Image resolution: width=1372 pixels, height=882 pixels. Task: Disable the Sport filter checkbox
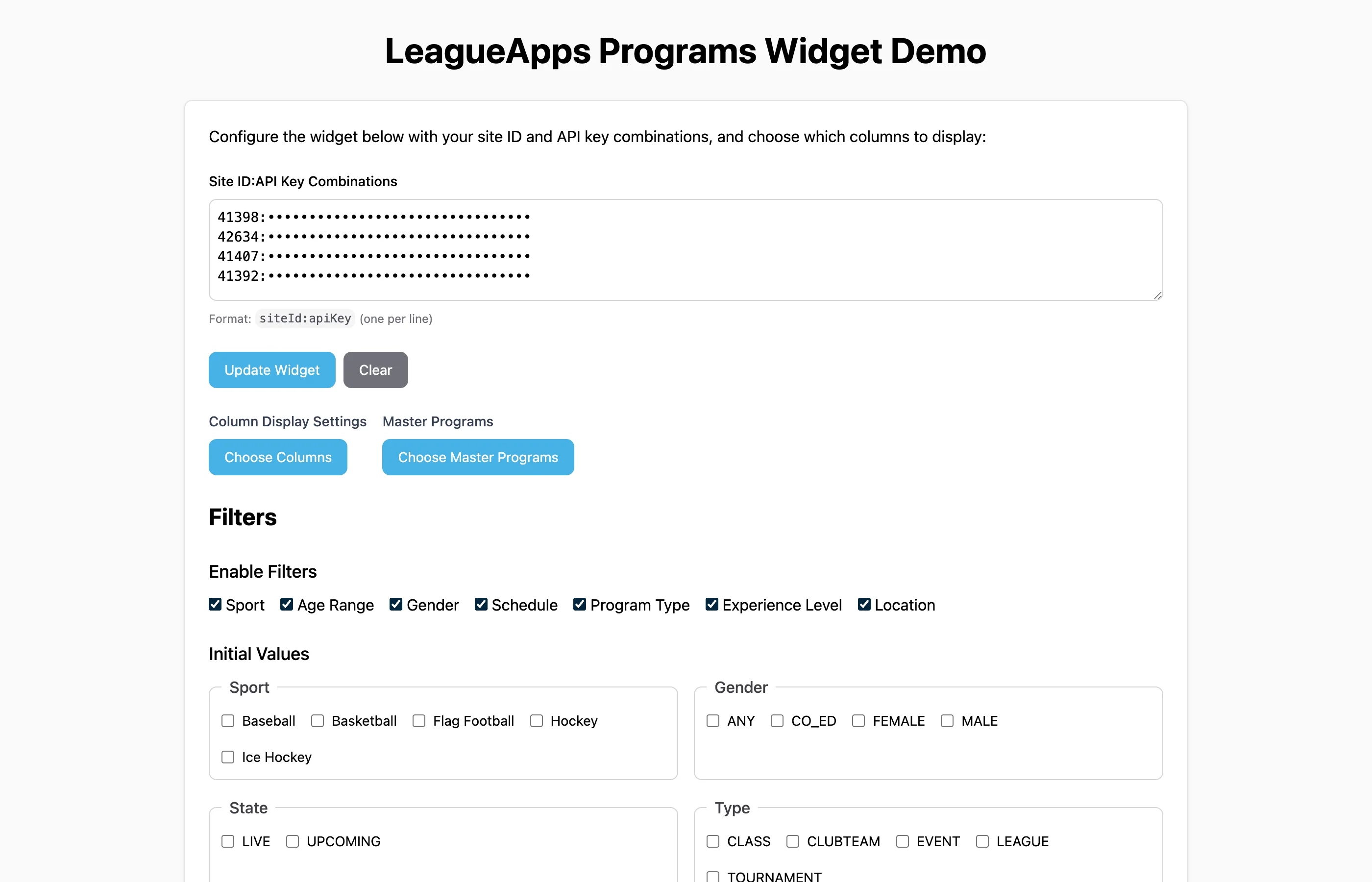(215, 604)
